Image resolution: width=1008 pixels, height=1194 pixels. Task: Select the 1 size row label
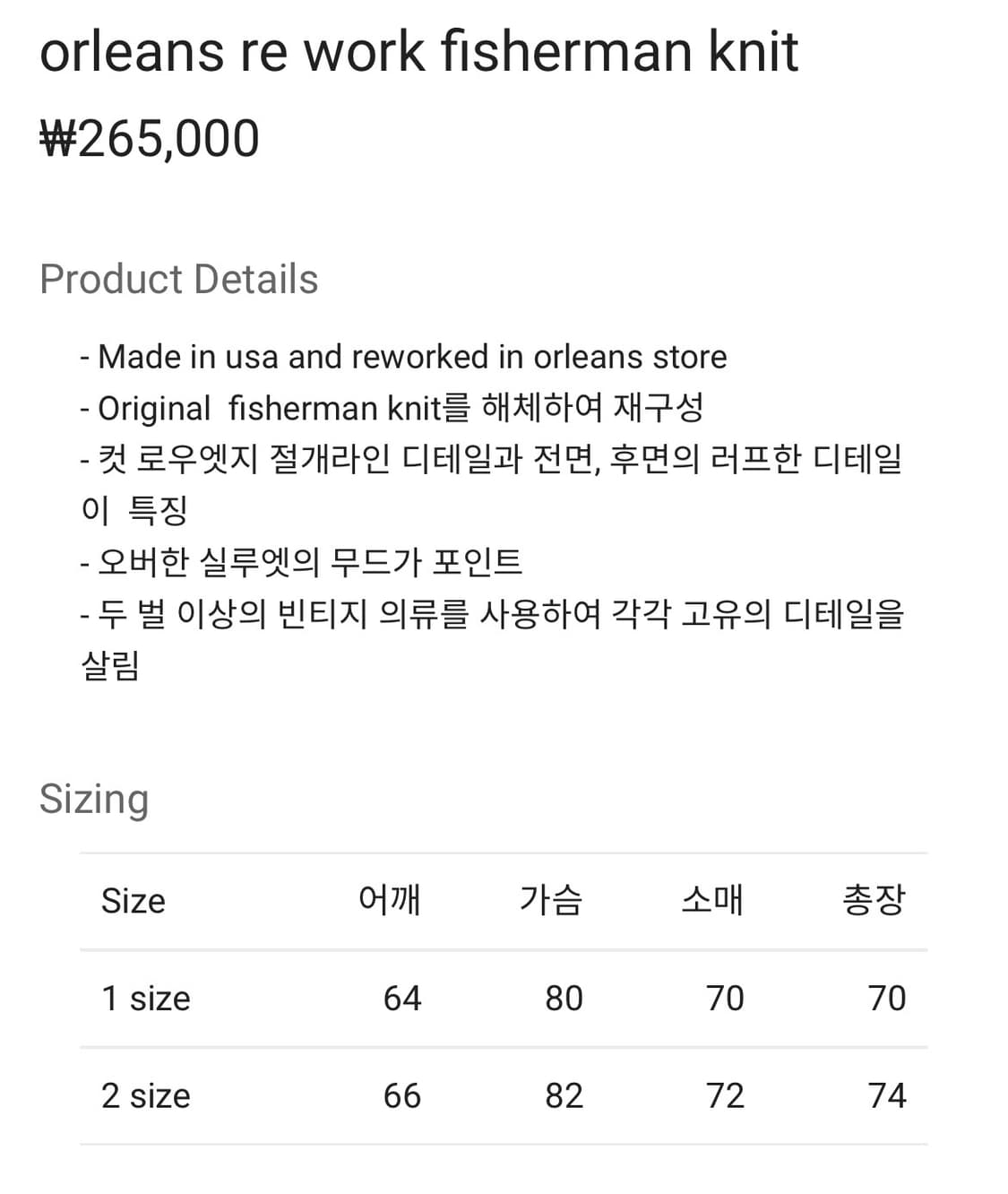coord(146,998)
